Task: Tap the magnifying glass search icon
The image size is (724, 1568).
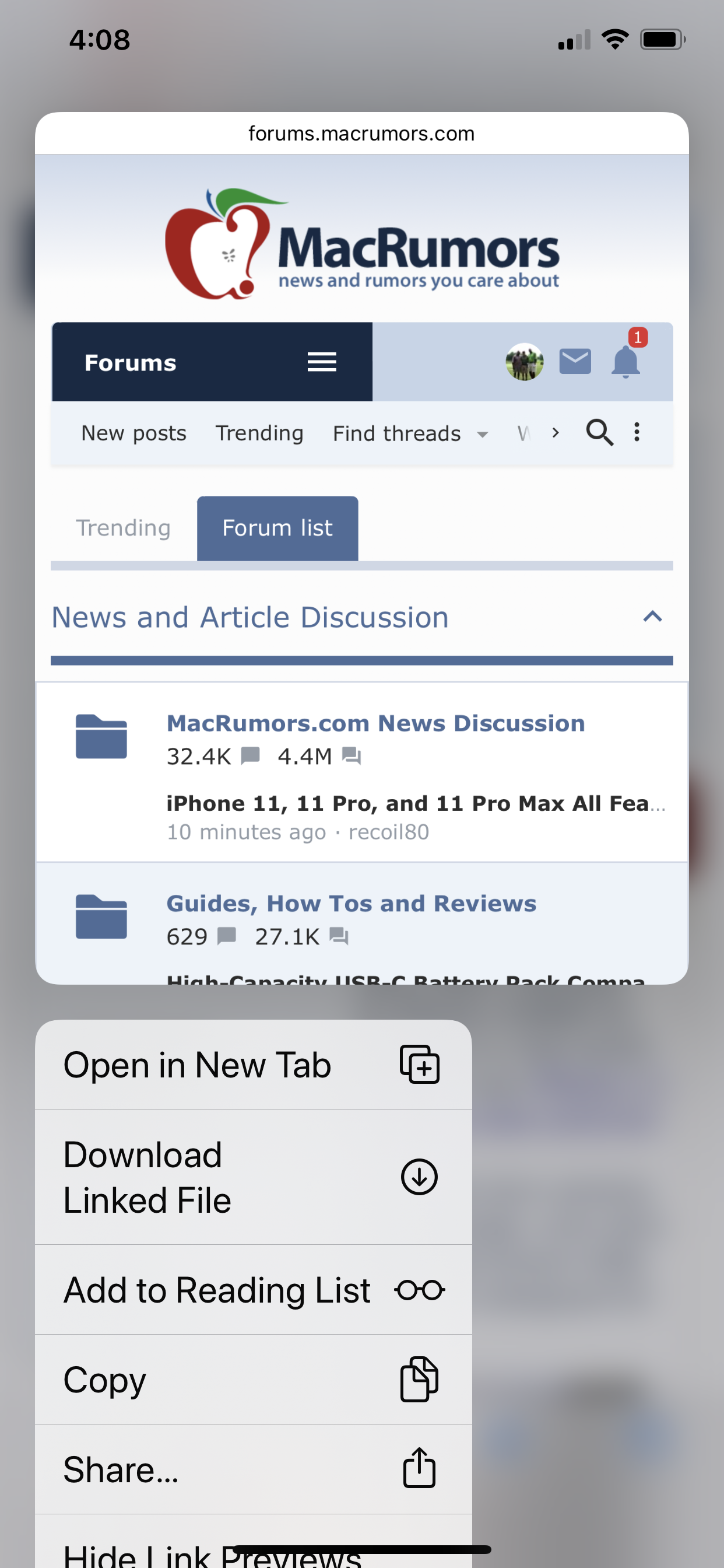Action: (599, 433)
